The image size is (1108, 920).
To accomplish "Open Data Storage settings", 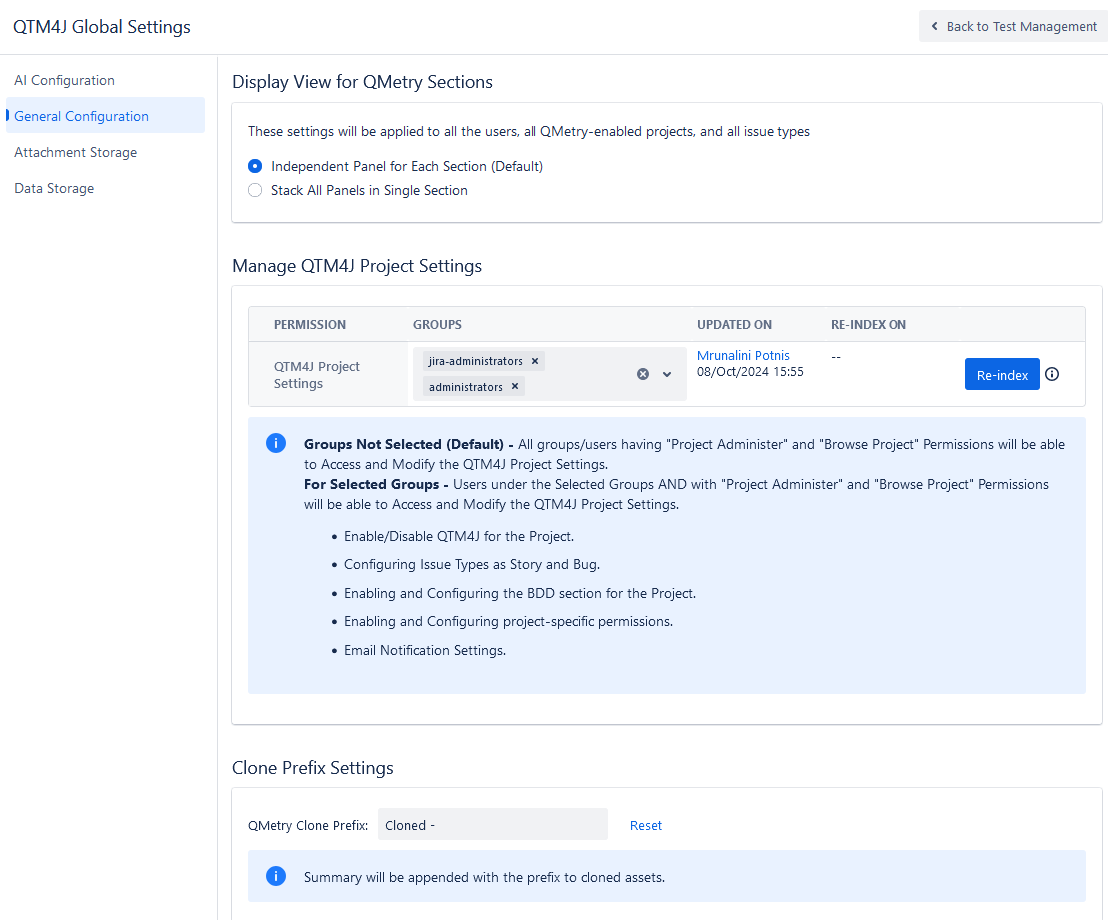I will pos(53,188).
